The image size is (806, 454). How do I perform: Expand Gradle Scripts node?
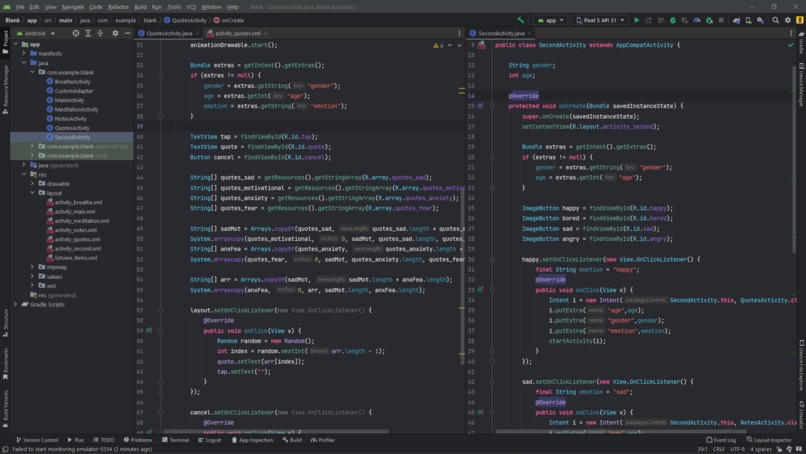[15, 304]
